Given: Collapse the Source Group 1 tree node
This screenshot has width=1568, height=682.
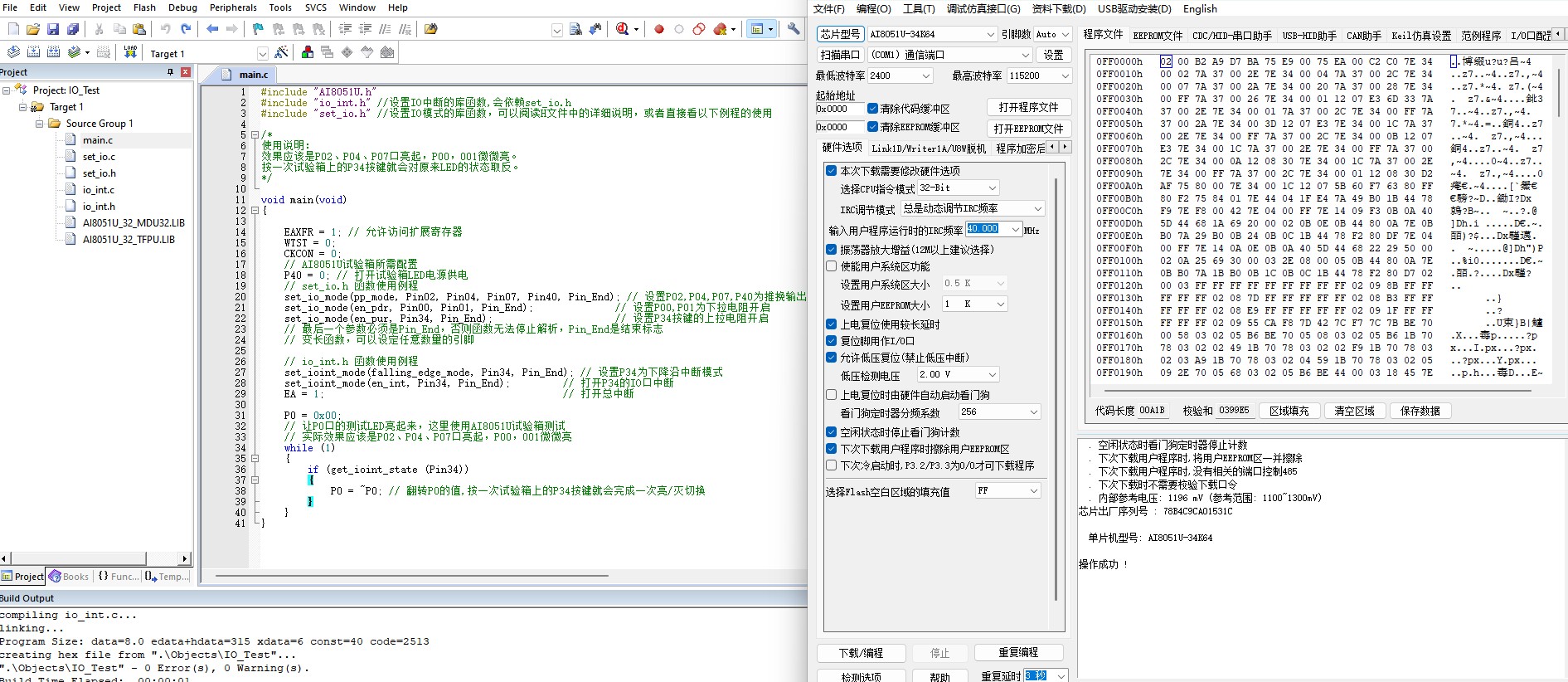Looking at the screenshot, I should coord(39,124).
